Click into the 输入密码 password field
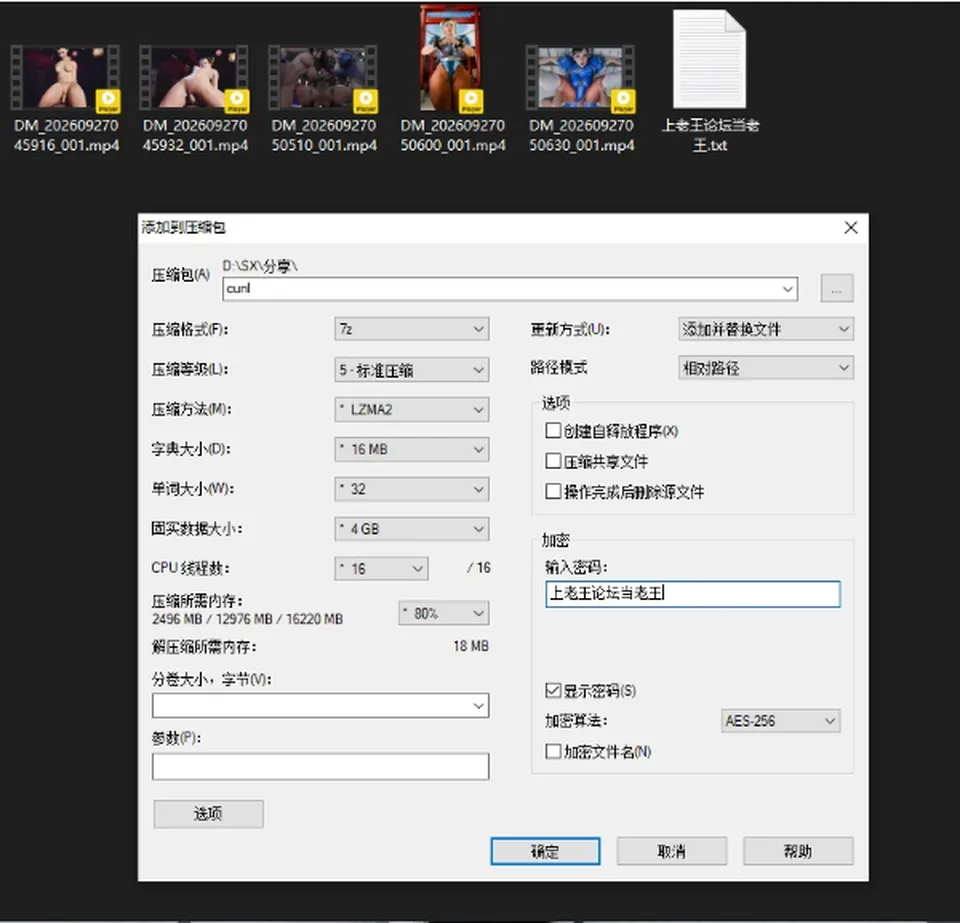Screen dimensions: 960x923 [x=692, y=594]
